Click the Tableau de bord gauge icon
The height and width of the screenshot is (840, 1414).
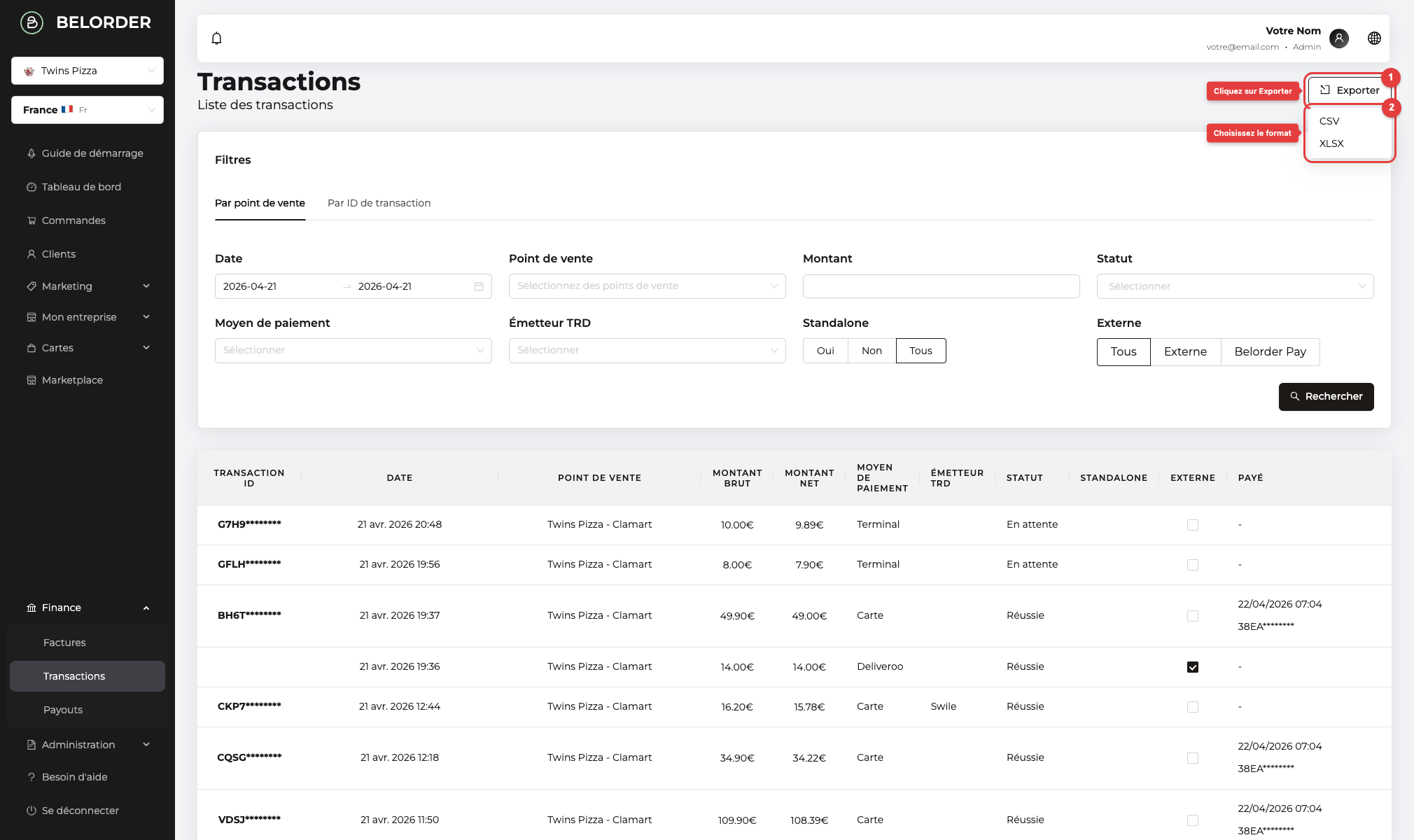pyautogui.click(x=31, y=187)
